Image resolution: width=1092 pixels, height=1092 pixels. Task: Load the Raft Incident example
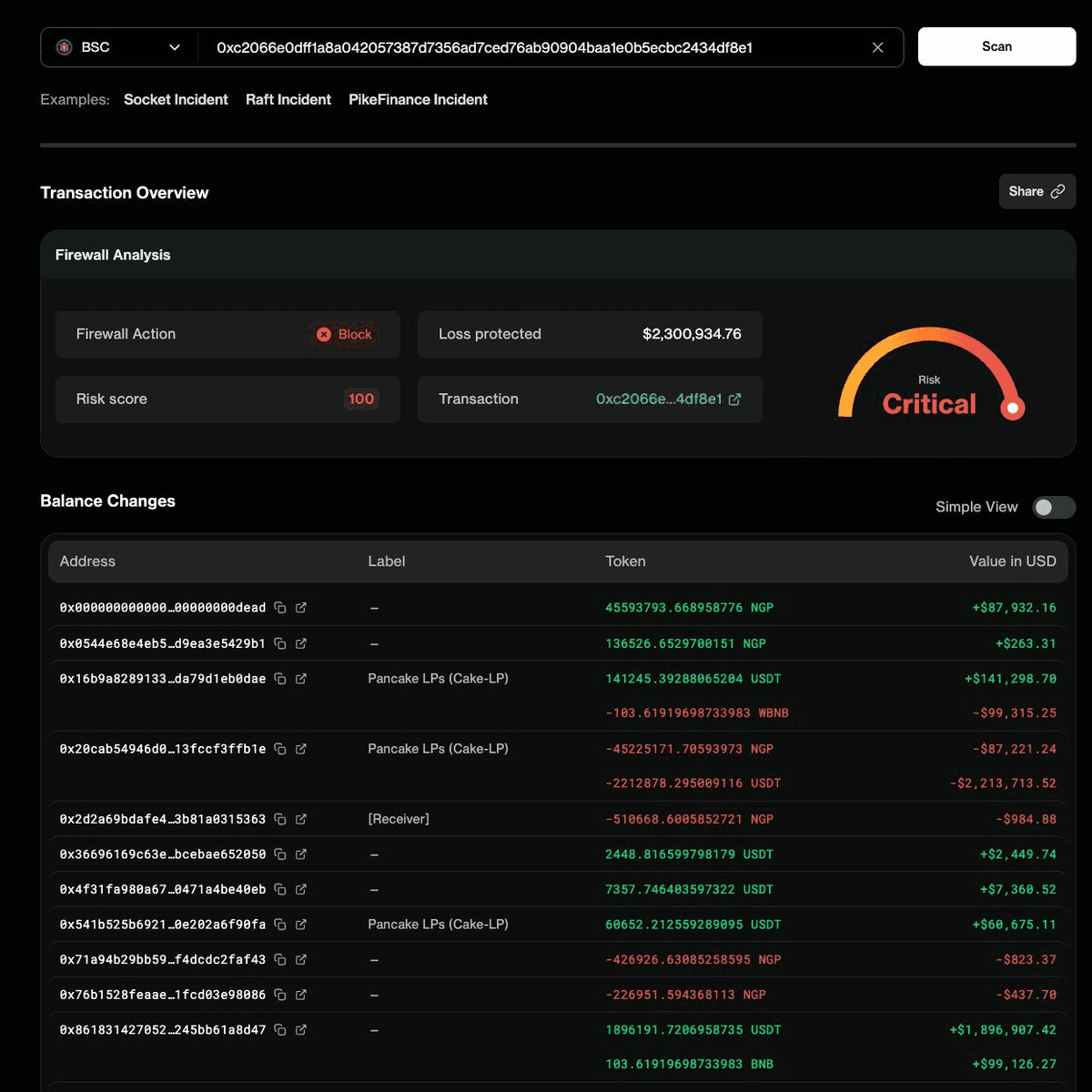(x=288, y=99)
